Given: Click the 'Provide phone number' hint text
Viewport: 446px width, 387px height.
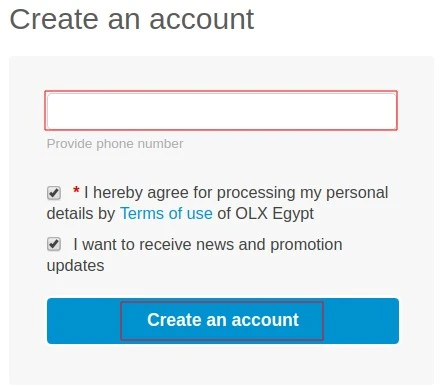Looking at the screenshot, I should click(x=115, y=144).
